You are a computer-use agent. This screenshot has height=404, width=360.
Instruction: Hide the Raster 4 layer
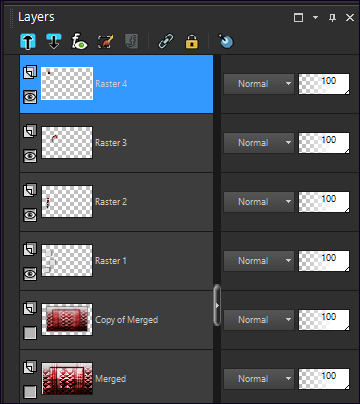tap(30, 97)
